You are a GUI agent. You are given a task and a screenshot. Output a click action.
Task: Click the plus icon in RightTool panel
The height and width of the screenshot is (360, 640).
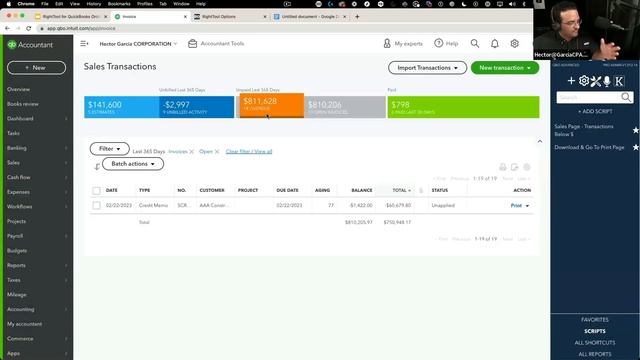pyautogui.click(x=571, y=81)
